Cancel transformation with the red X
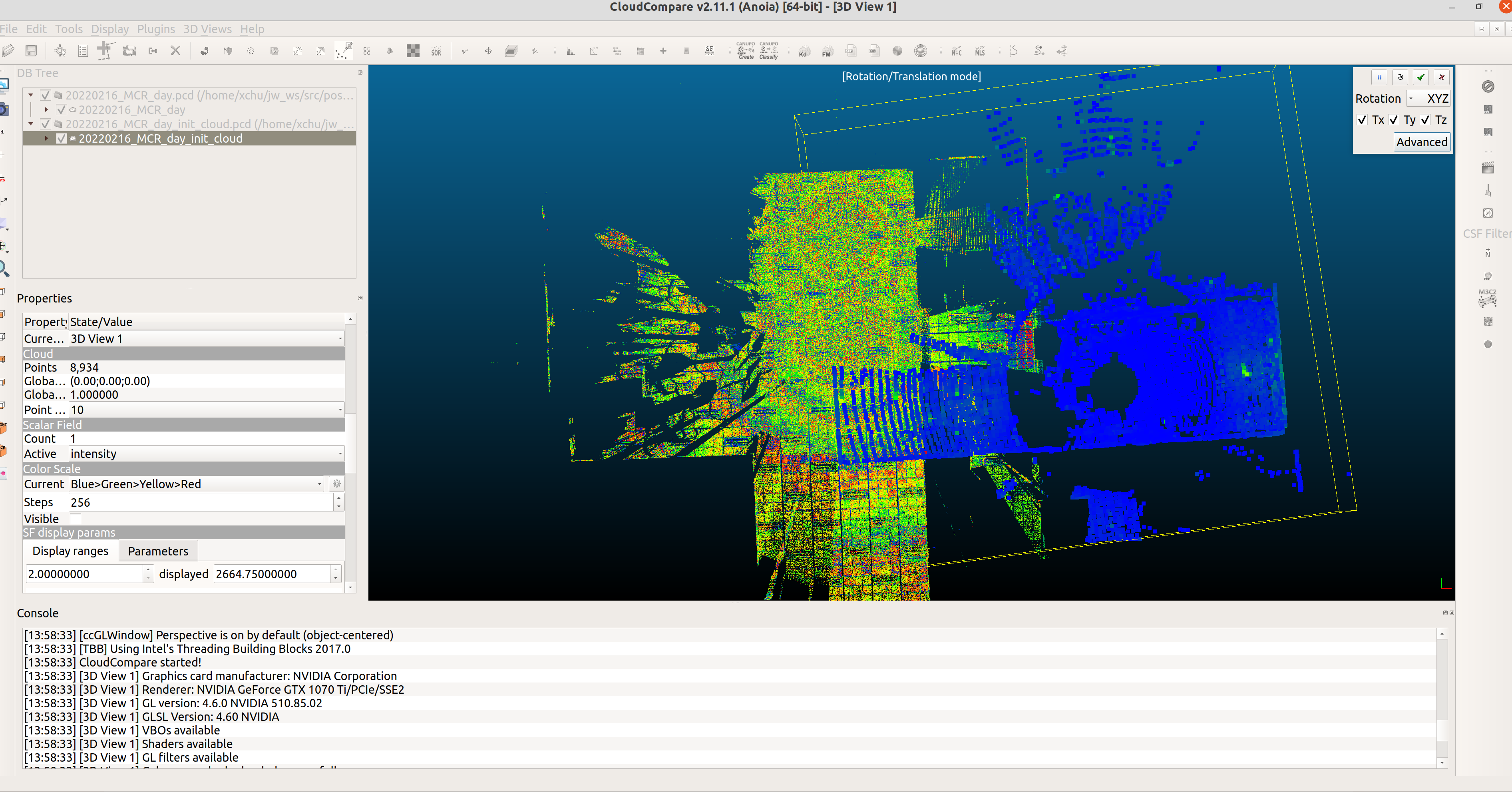1512x792 pixels. pos(1442,77)
